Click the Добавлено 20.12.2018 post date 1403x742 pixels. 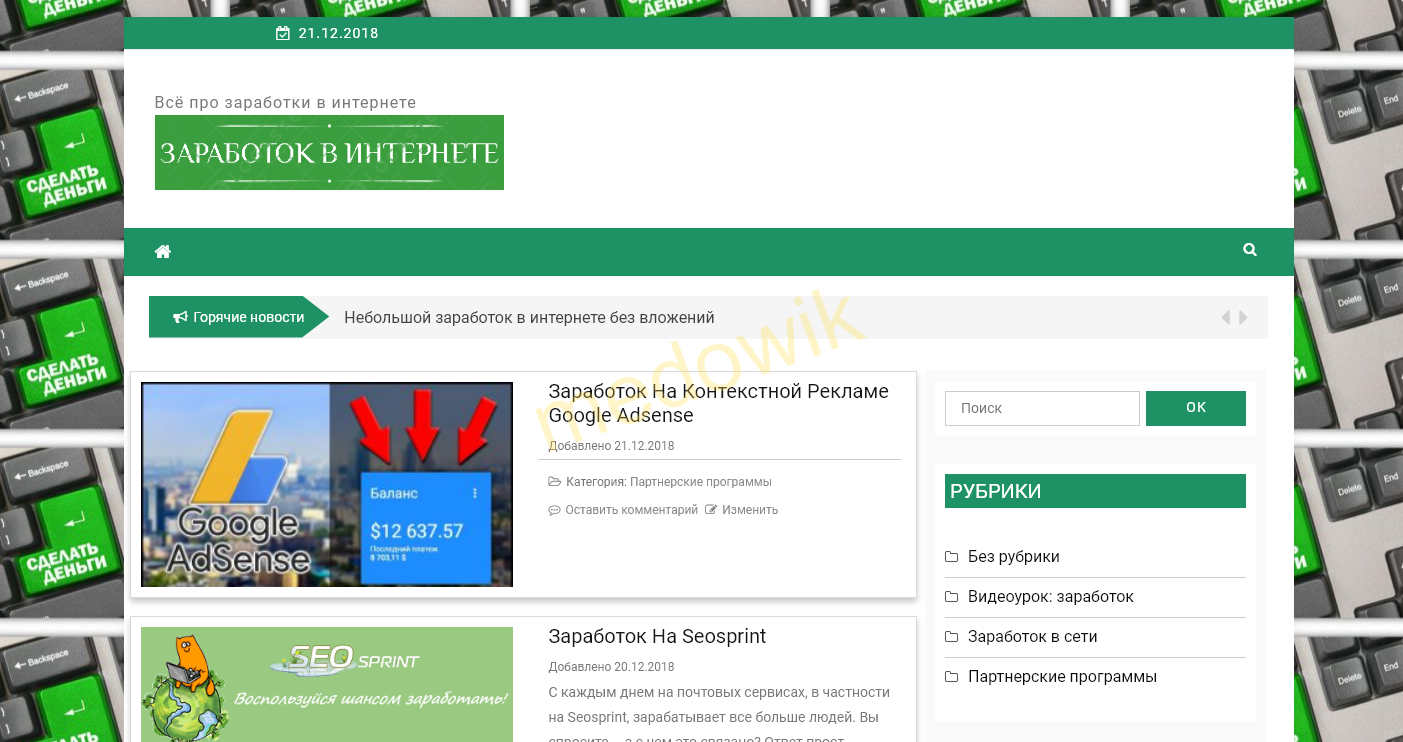click(611, 667)
